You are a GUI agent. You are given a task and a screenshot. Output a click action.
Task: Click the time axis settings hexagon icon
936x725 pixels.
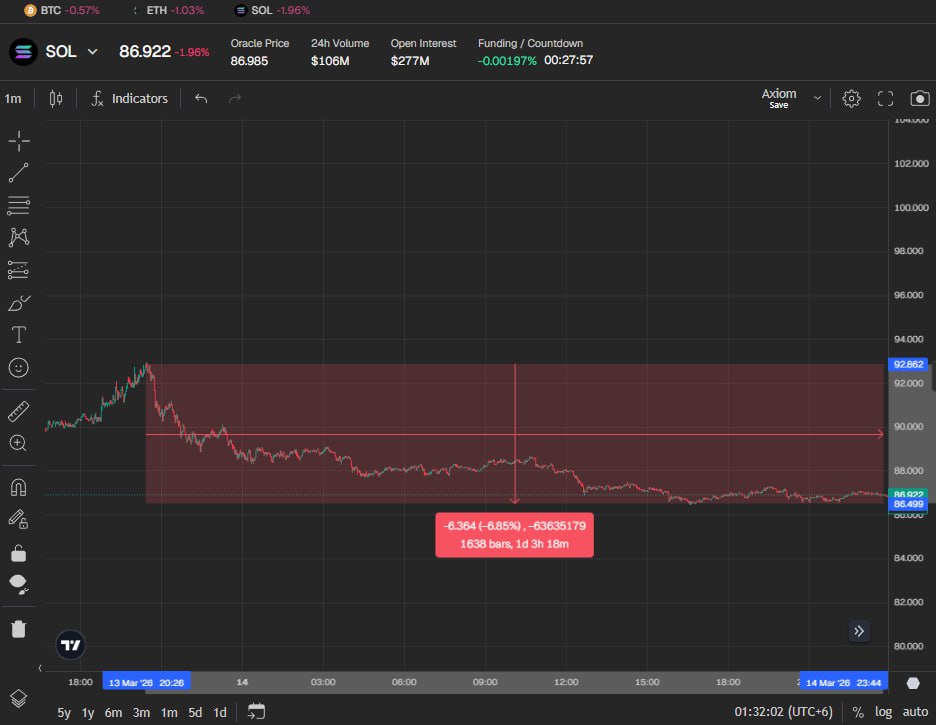tap(913, 683)
